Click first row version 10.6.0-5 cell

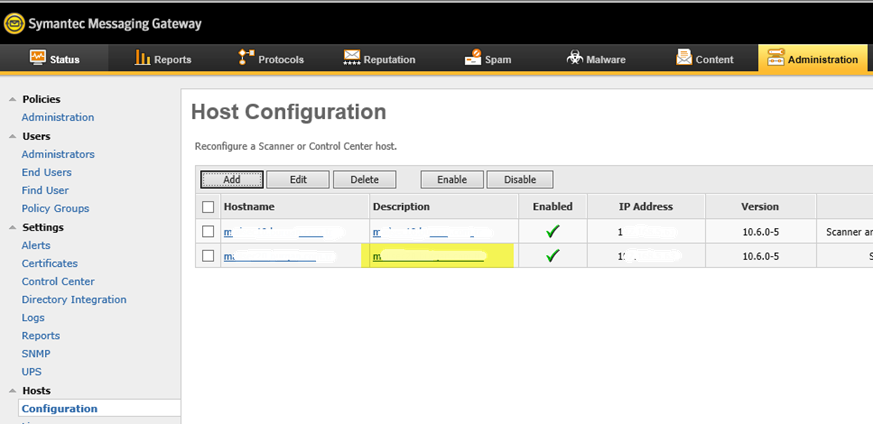[761, 232]
